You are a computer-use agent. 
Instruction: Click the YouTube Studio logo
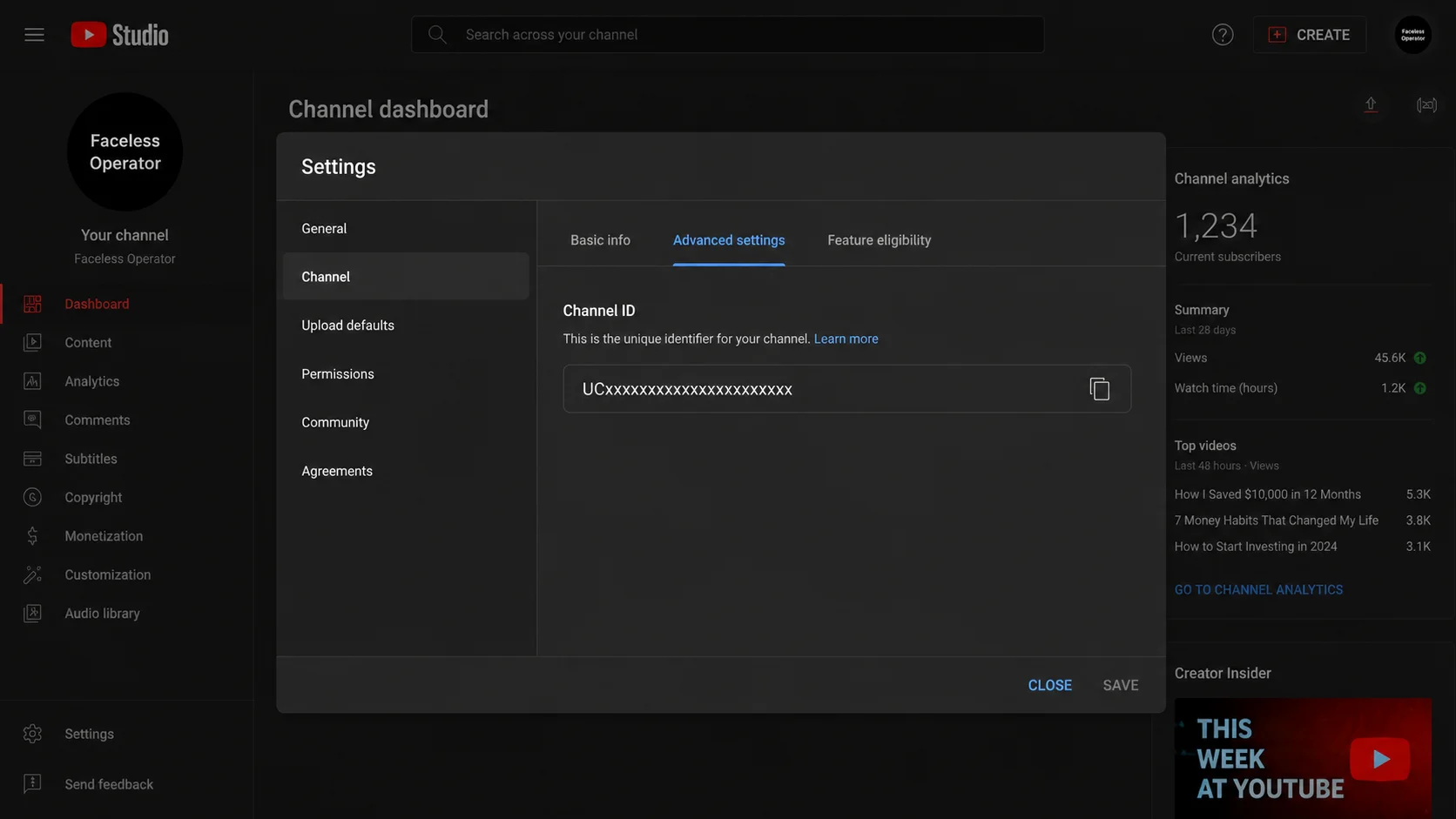119,35
